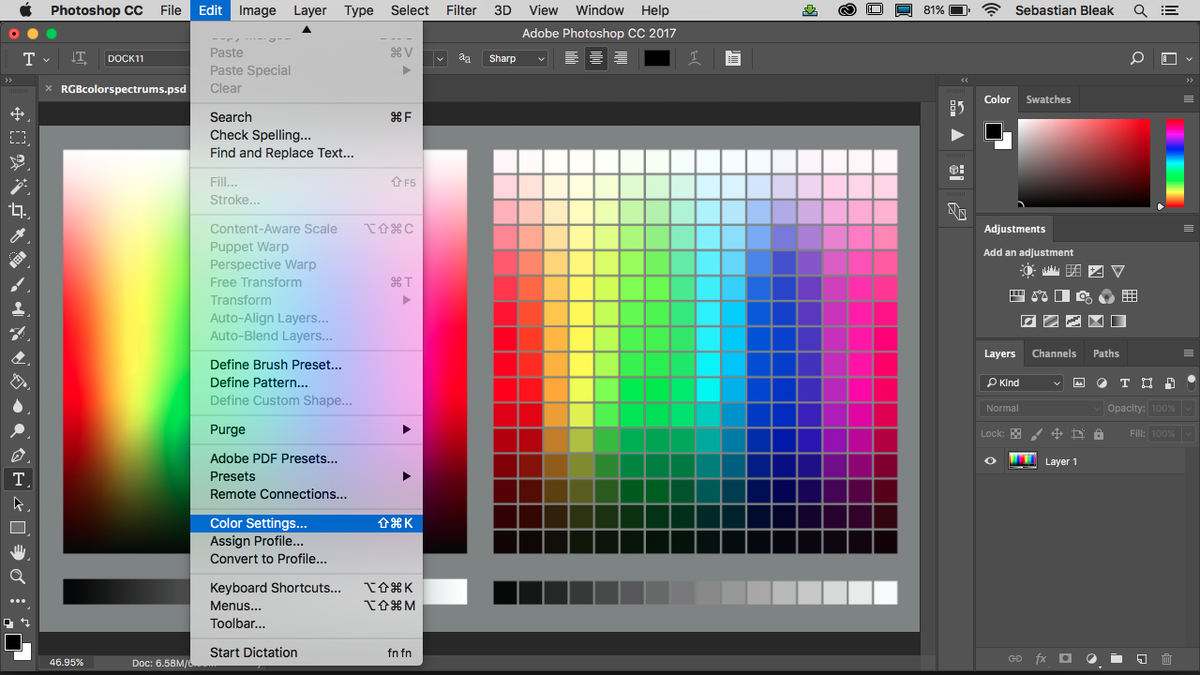Switch to the Channels tab
This screenshot has height=675, width=1200.
[1054, 353]
